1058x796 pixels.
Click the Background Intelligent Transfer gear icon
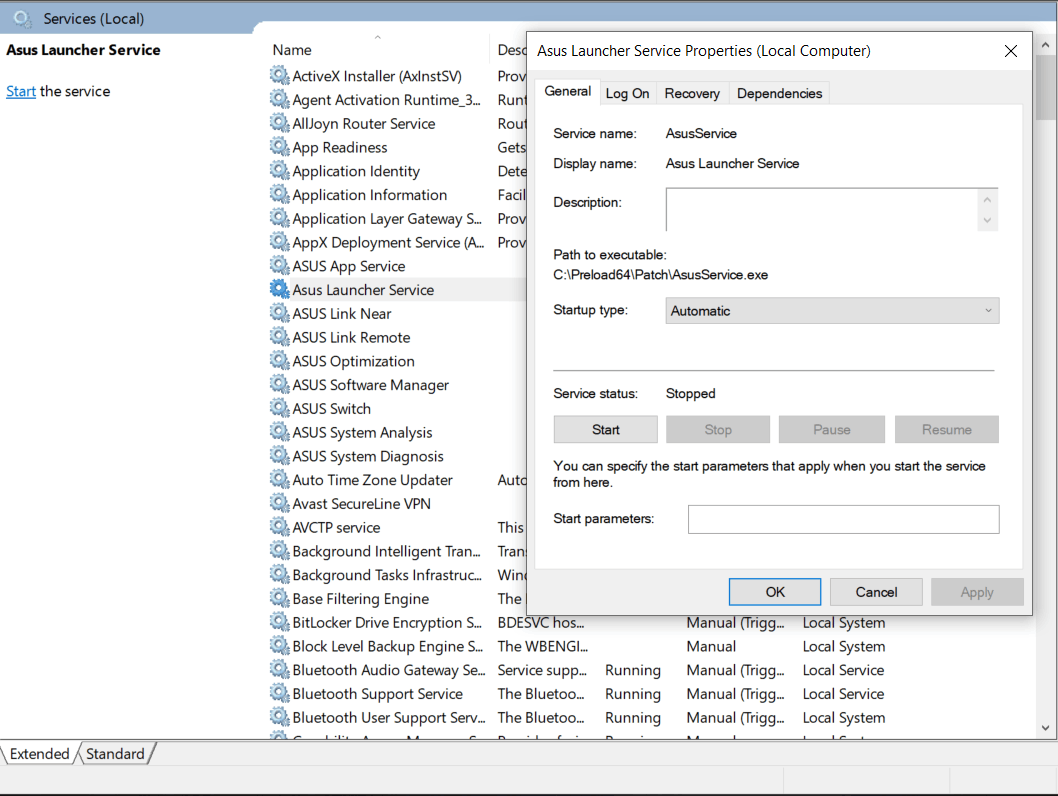click(279, 550)
